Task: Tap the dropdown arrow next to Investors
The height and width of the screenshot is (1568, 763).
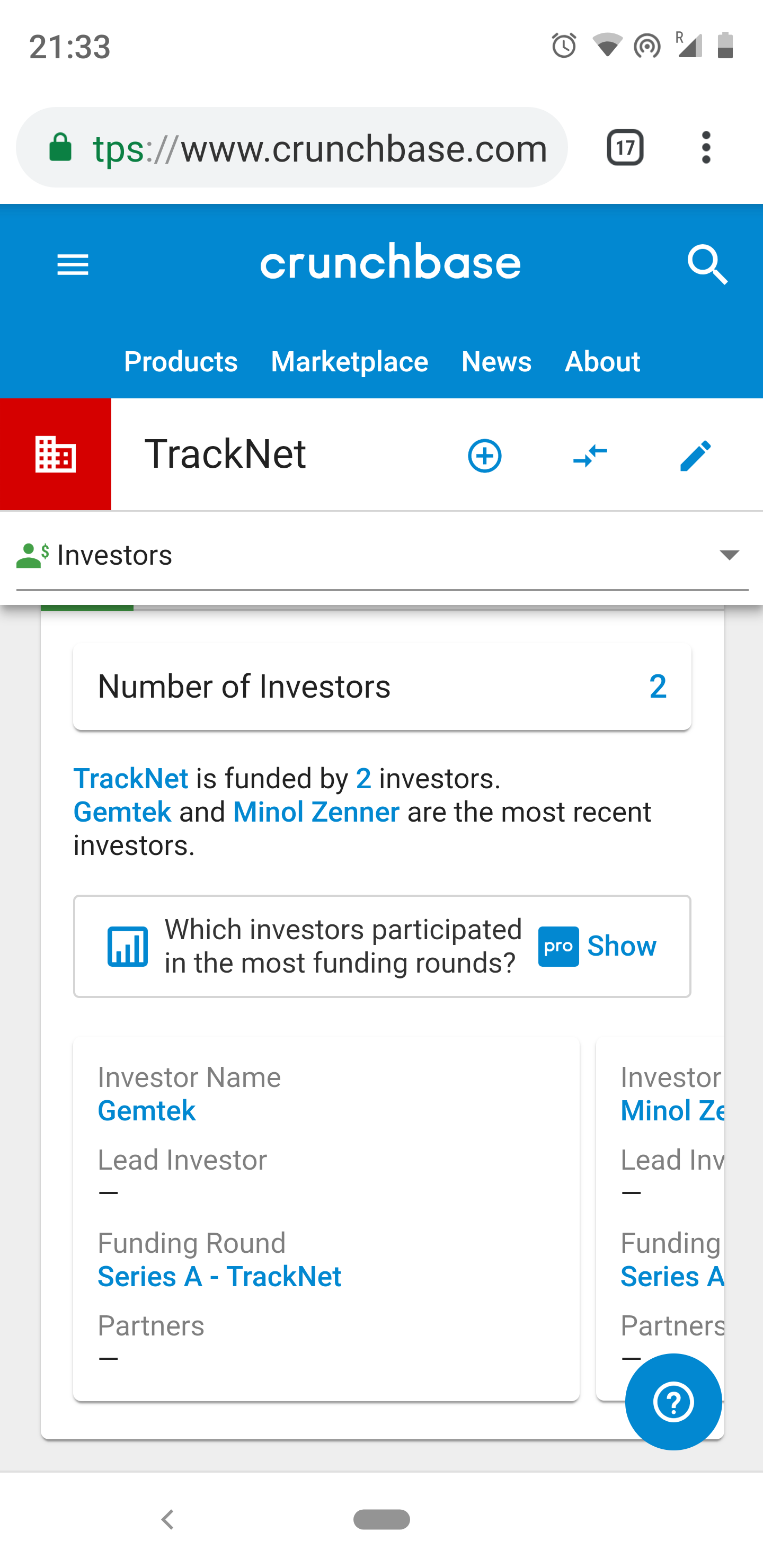Action: (729, 555)
